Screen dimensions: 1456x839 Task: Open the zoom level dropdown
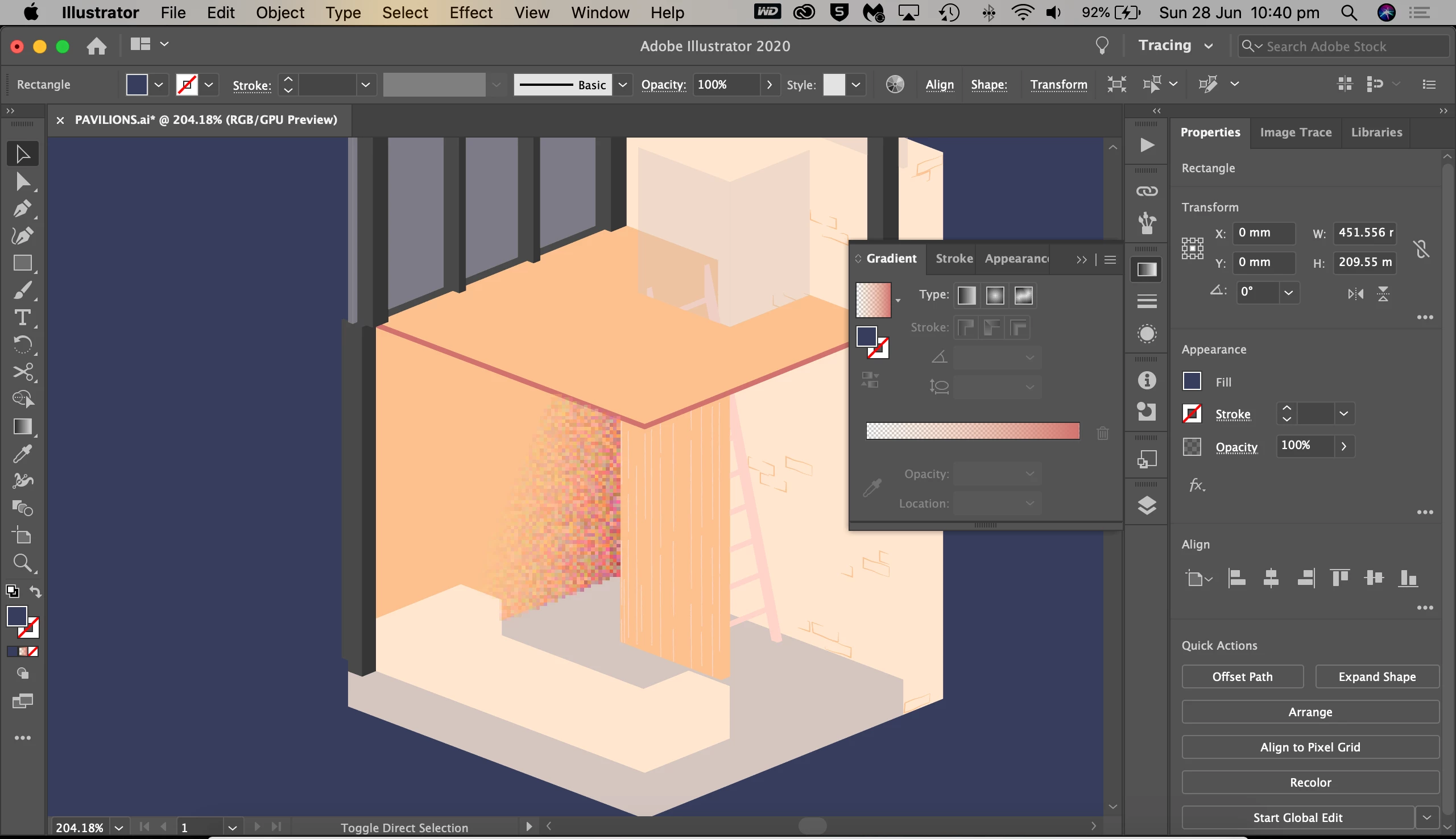[119, 828]
